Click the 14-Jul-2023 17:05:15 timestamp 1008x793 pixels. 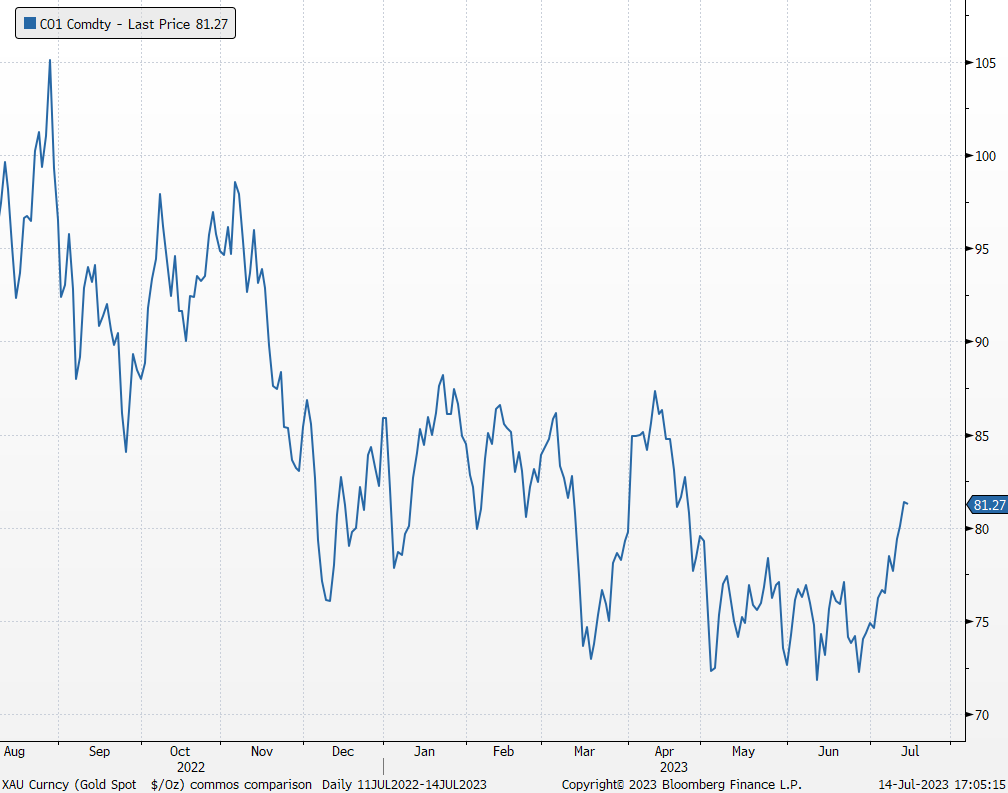click(x=941, y=785)
